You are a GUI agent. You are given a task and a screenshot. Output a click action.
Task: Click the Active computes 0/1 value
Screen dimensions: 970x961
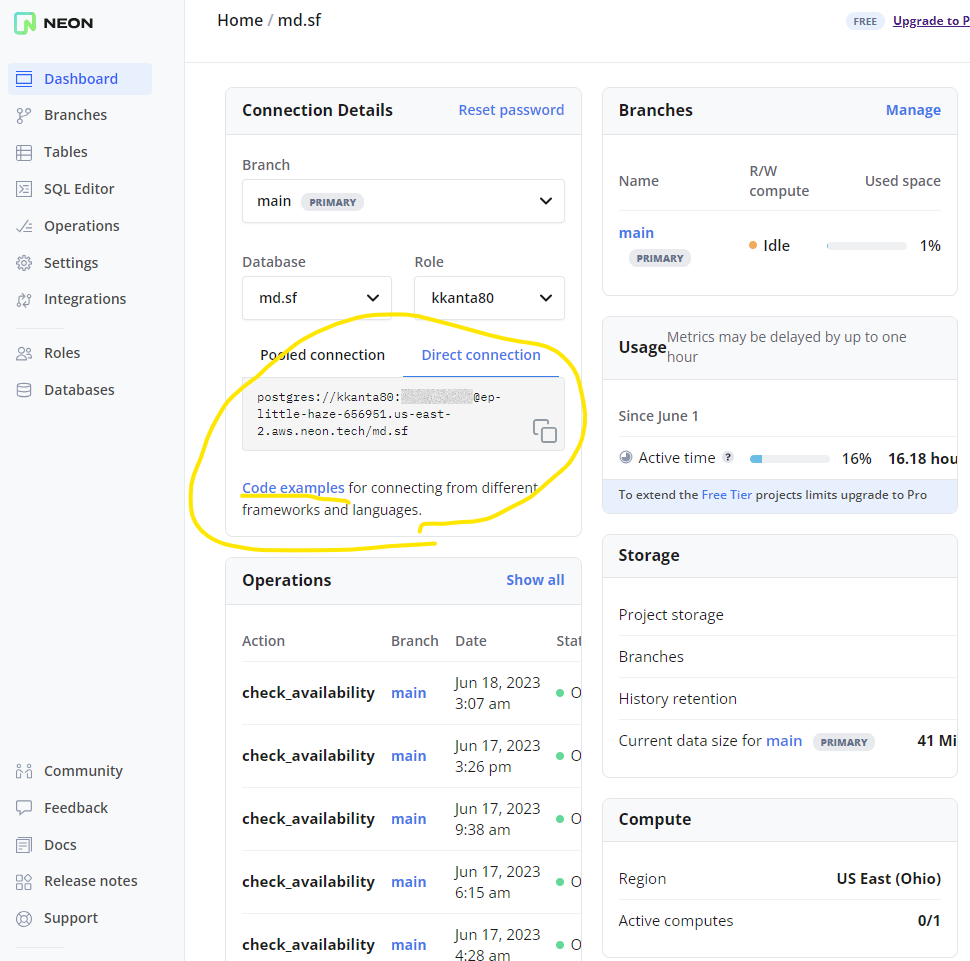(x=929, y=921)
